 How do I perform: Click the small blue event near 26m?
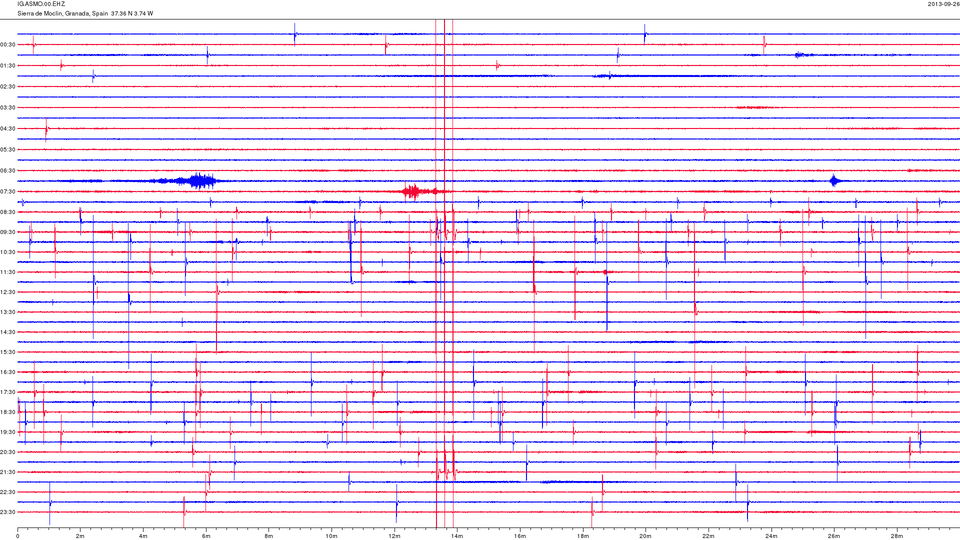coord(834,181)
